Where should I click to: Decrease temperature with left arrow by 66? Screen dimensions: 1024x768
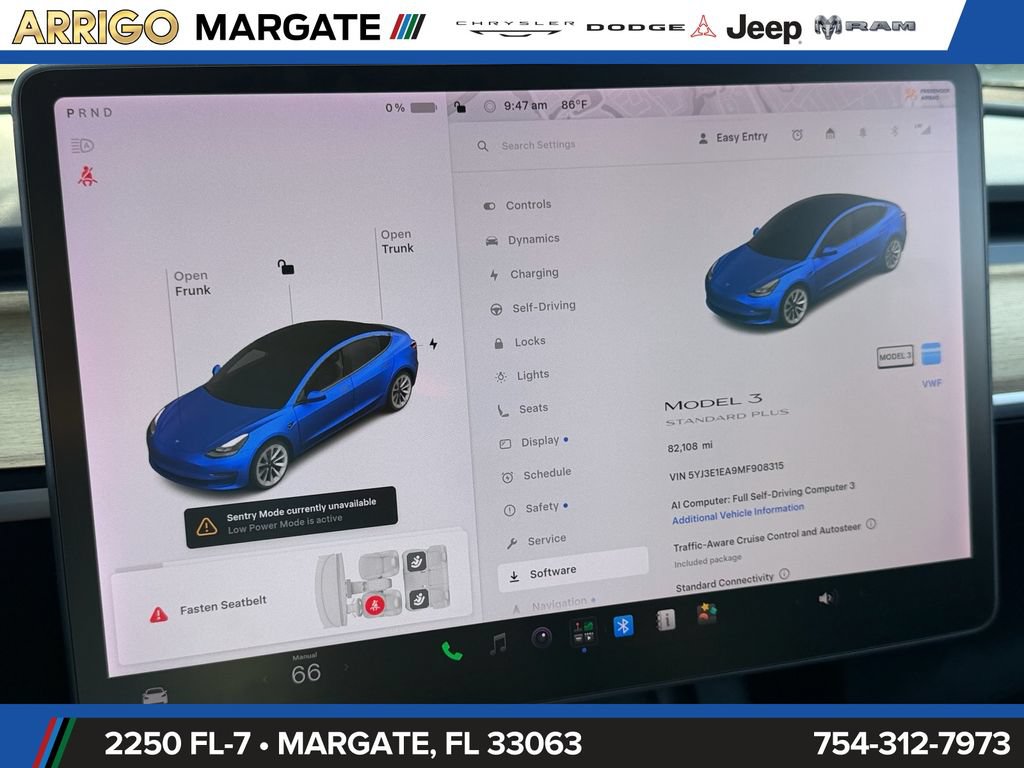click(x=266, y=679)
